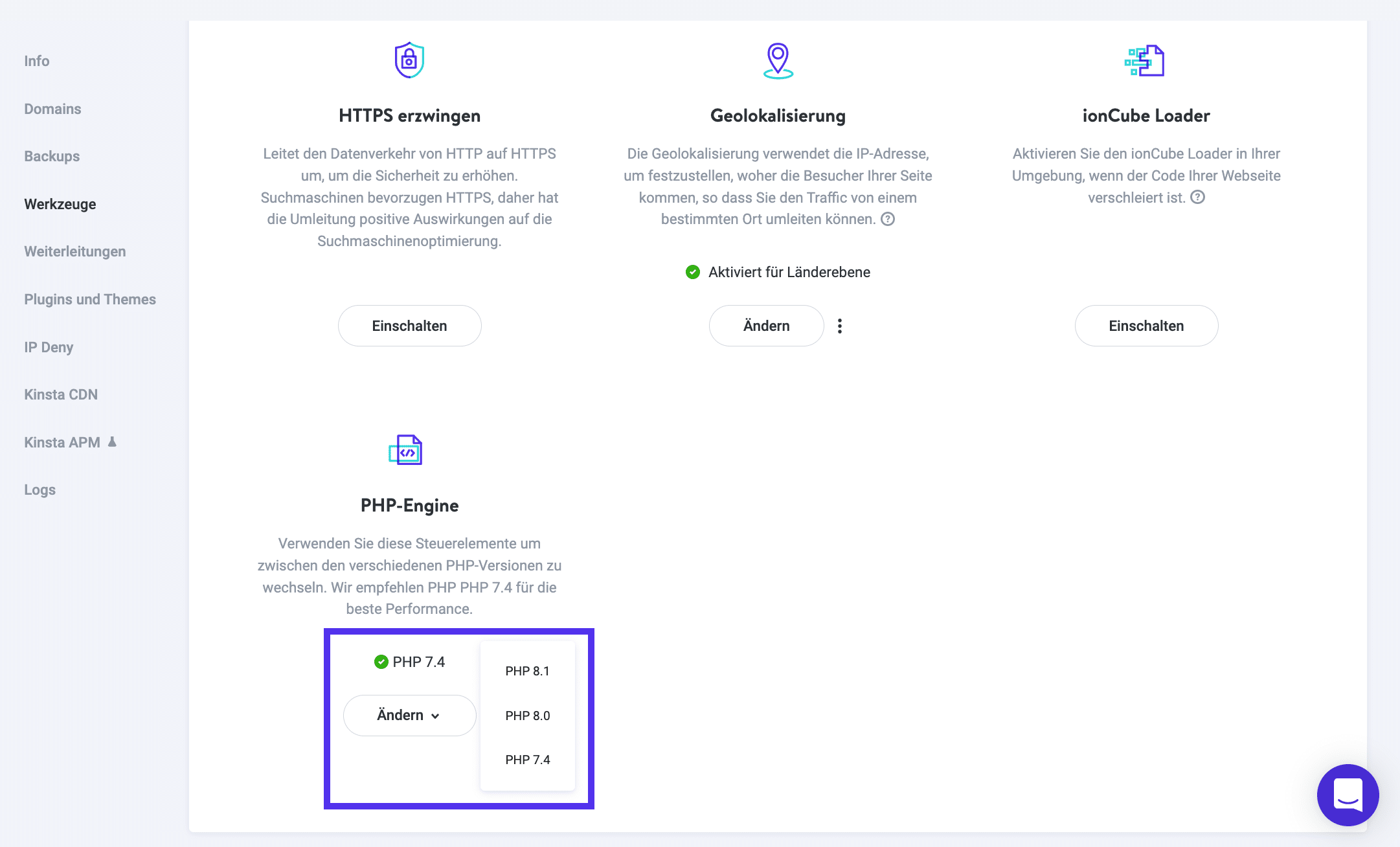Click the ionCube Loader file icon
Viewport: 1400px width, 847px height.
[x=1146, y=60]
